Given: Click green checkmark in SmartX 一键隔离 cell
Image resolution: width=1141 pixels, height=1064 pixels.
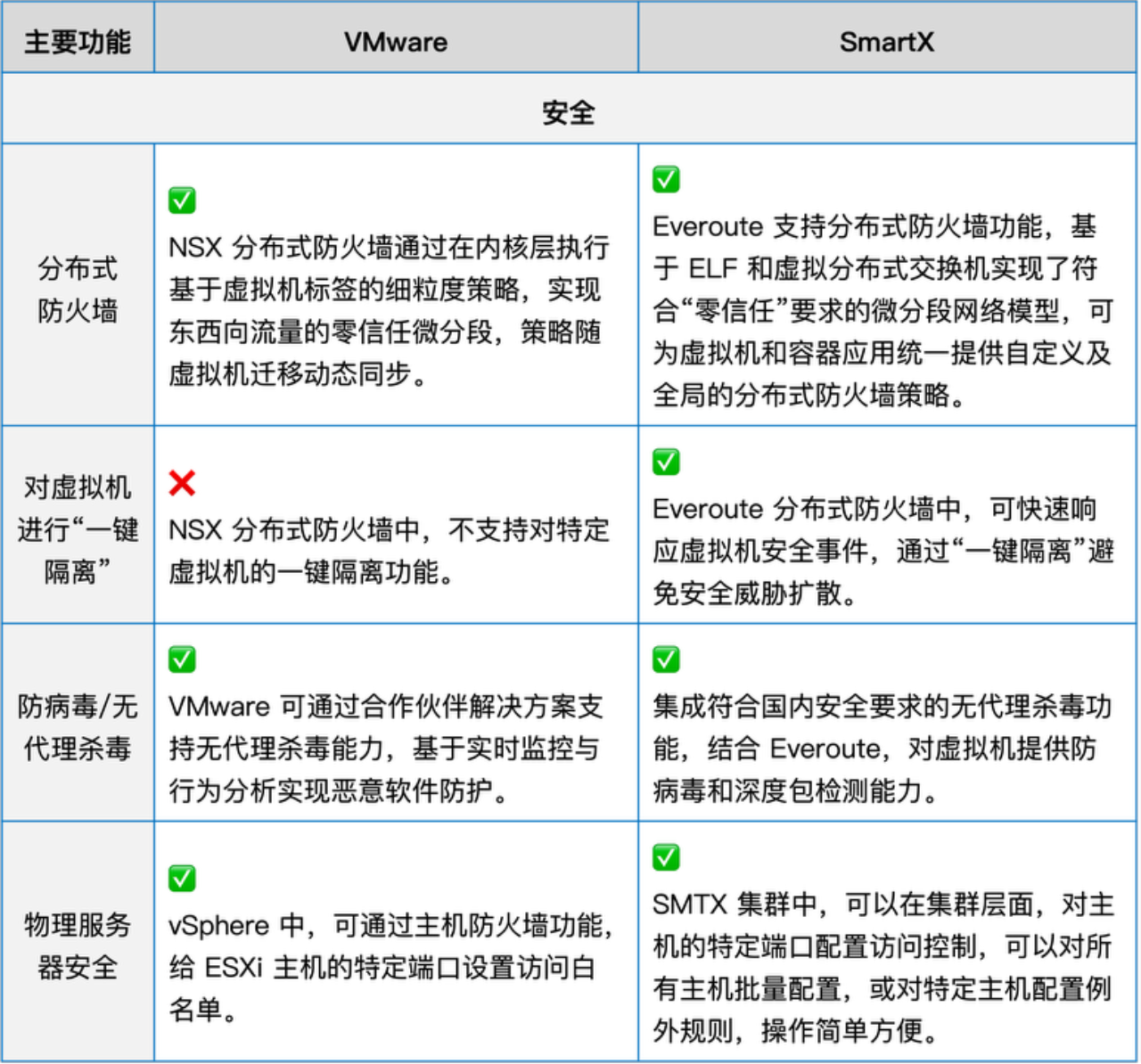Looking at the screenshot, I should click(x=666, y=462).
